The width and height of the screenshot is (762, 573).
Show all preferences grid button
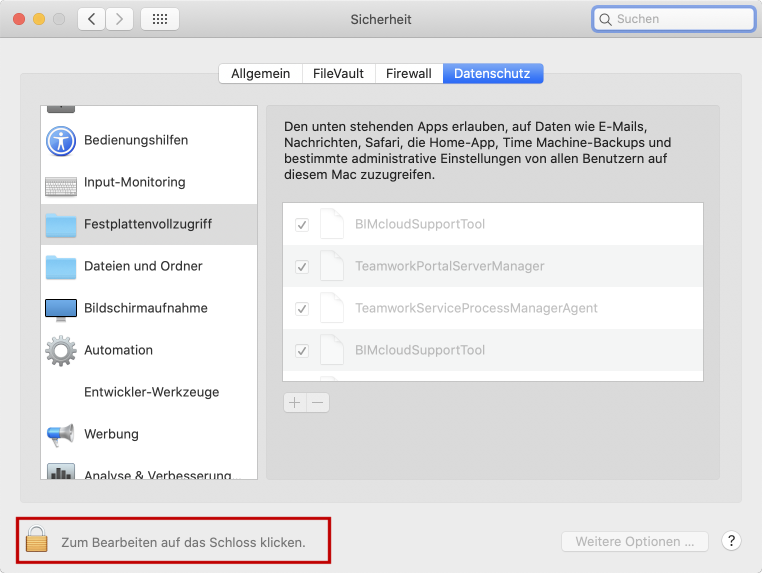160,19
